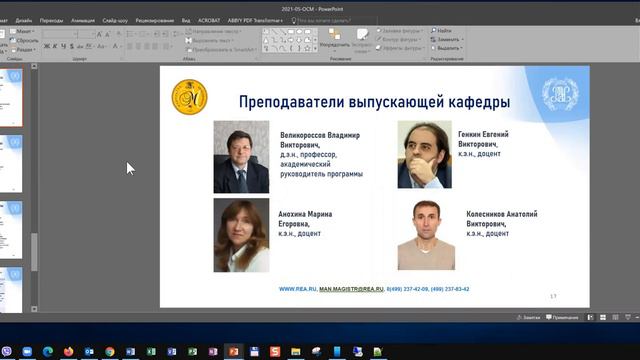Click MAN.MAGISTR@REA.RU email link
640x360 pixels.
point(351,289)
